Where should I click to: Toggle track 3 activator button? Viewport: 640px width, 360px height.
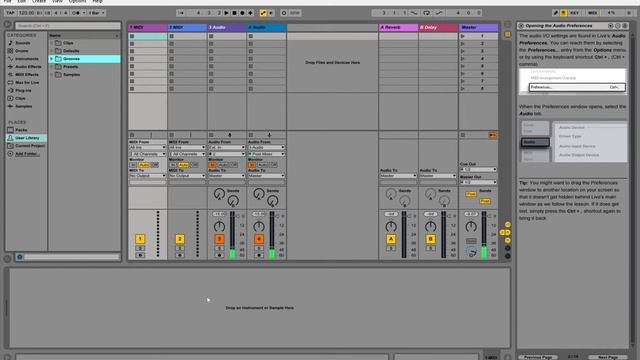[x=219, y=239]
